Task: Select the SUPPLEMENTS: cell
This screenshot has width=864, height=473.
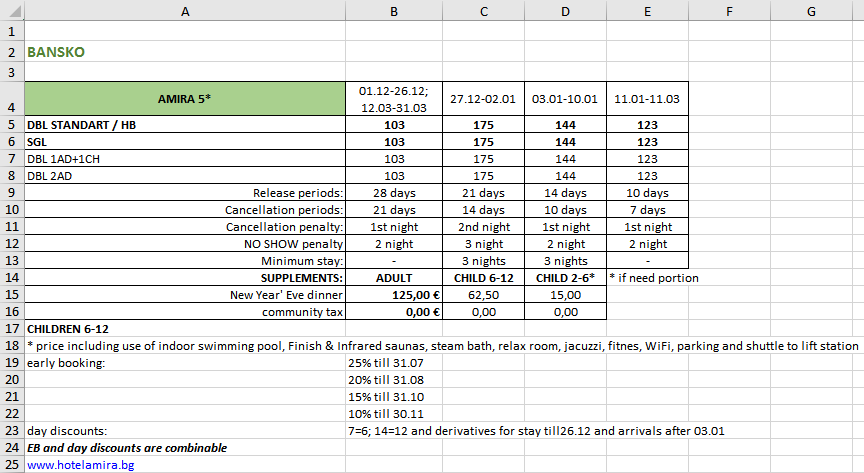Action: (x=185, y=278)
